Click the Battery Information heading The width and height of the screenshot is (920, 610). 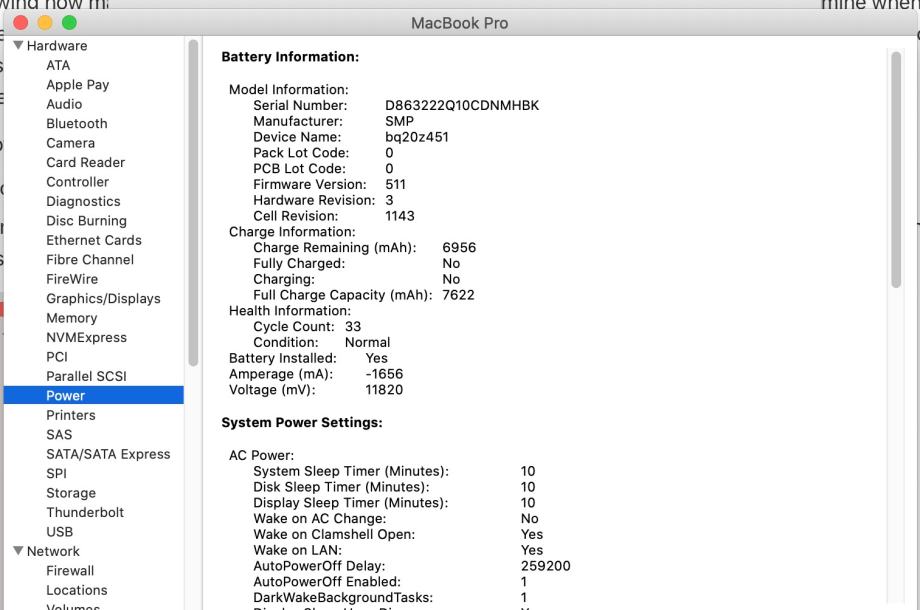coord(290,57)
